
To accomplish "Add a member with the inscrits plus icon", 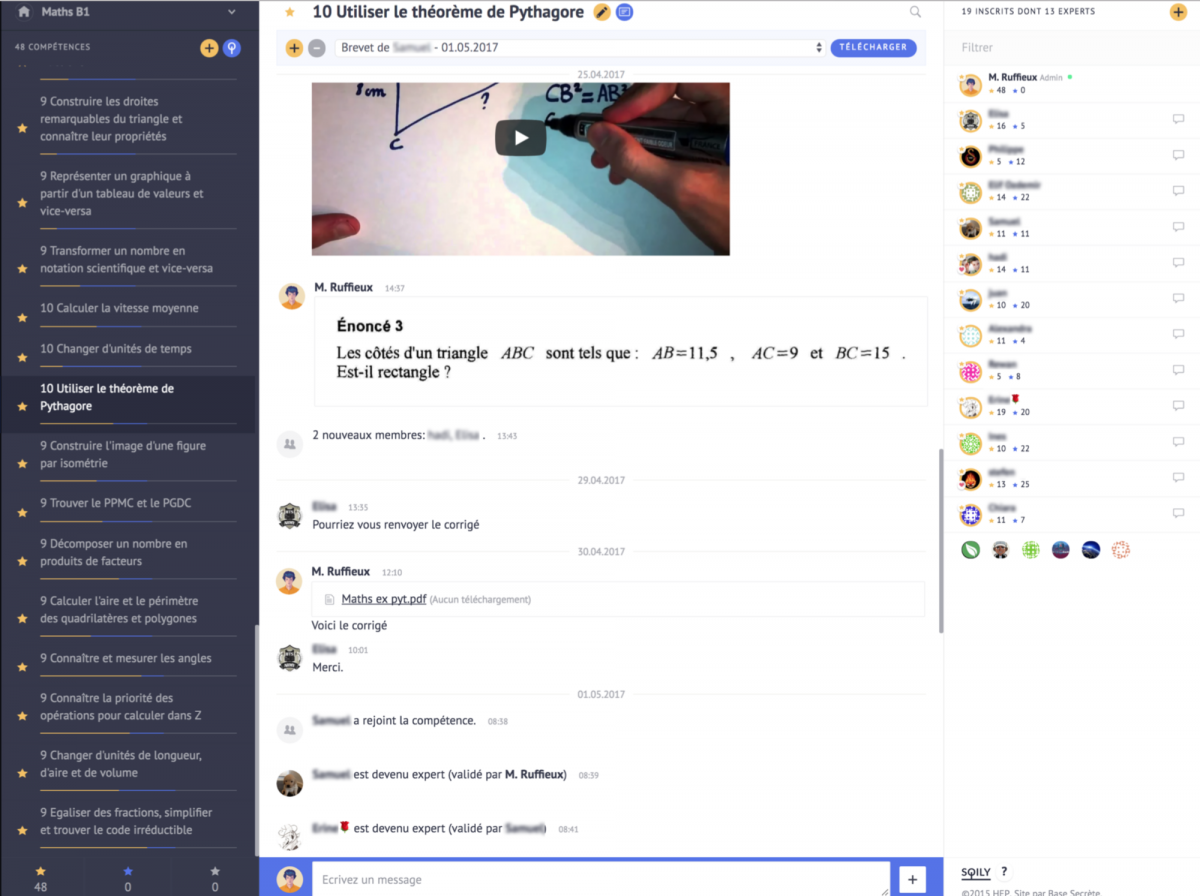I will pos(1178,12).
